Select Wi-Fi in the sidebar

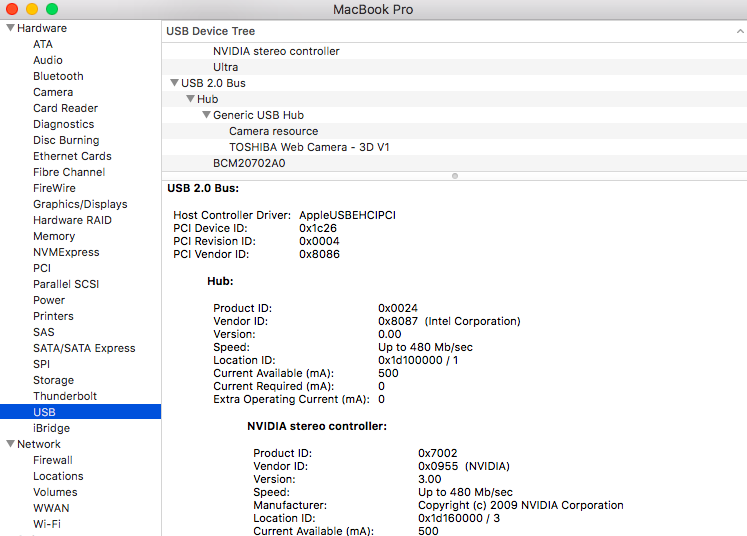47,524
